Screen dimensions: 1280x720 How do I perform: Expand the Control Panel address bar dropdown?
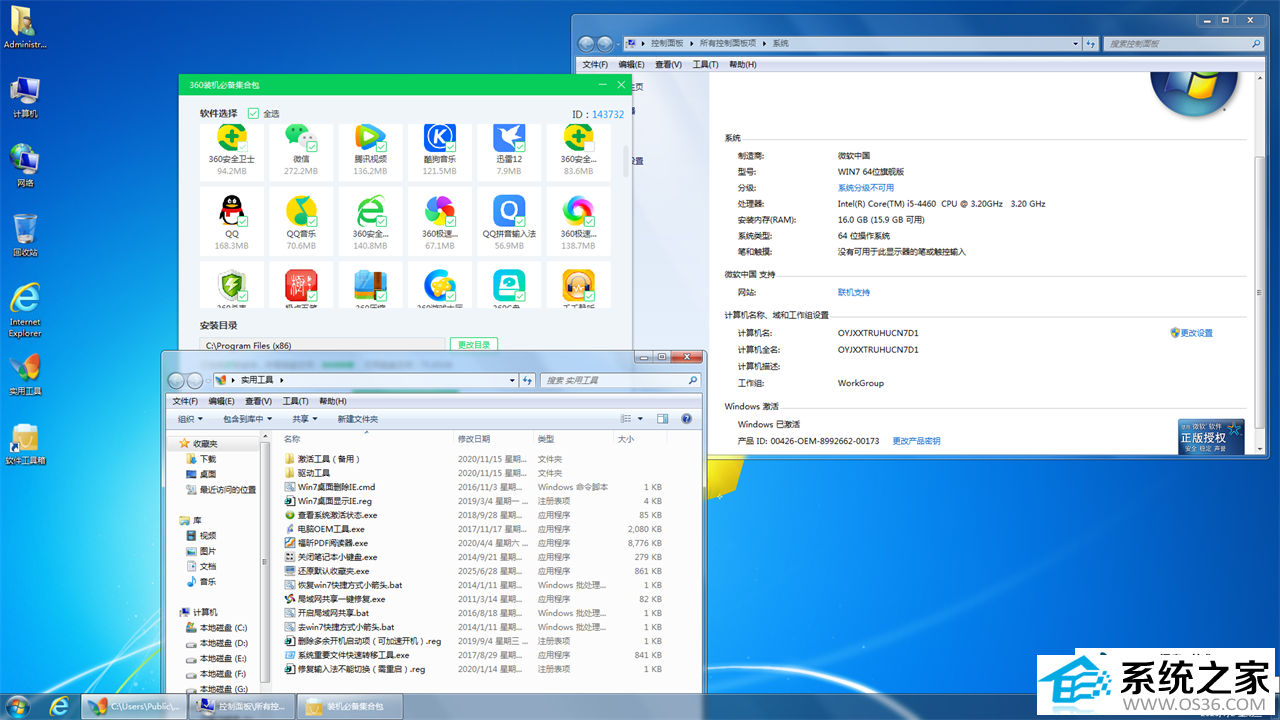click(x=1076, y=44)
